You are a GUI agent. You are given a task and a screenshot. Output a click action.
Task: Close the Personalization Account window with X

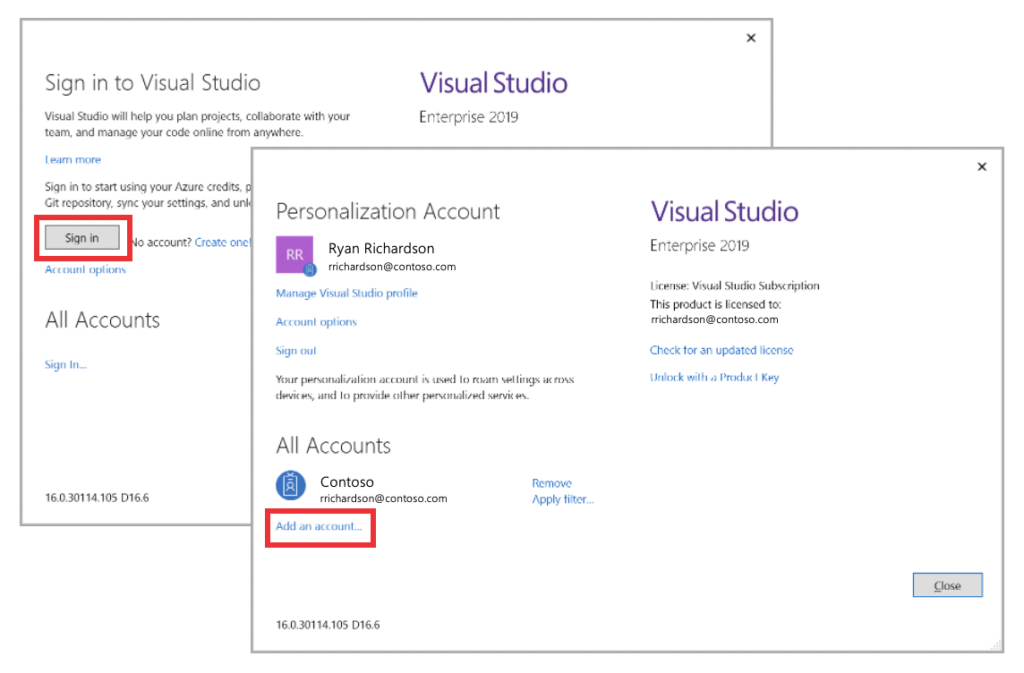[x=982, y=166]
